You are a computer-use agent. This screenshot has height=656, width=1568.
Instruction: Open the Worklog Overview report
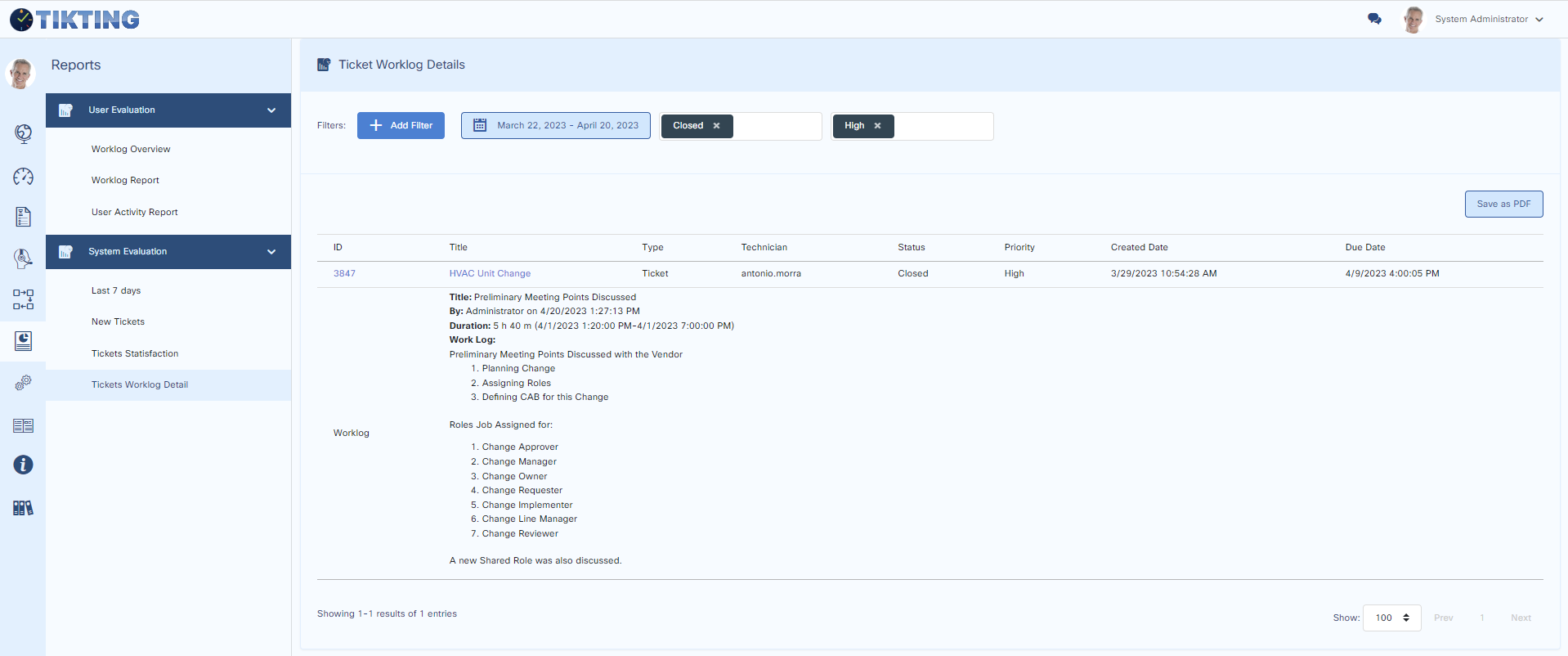131,149
